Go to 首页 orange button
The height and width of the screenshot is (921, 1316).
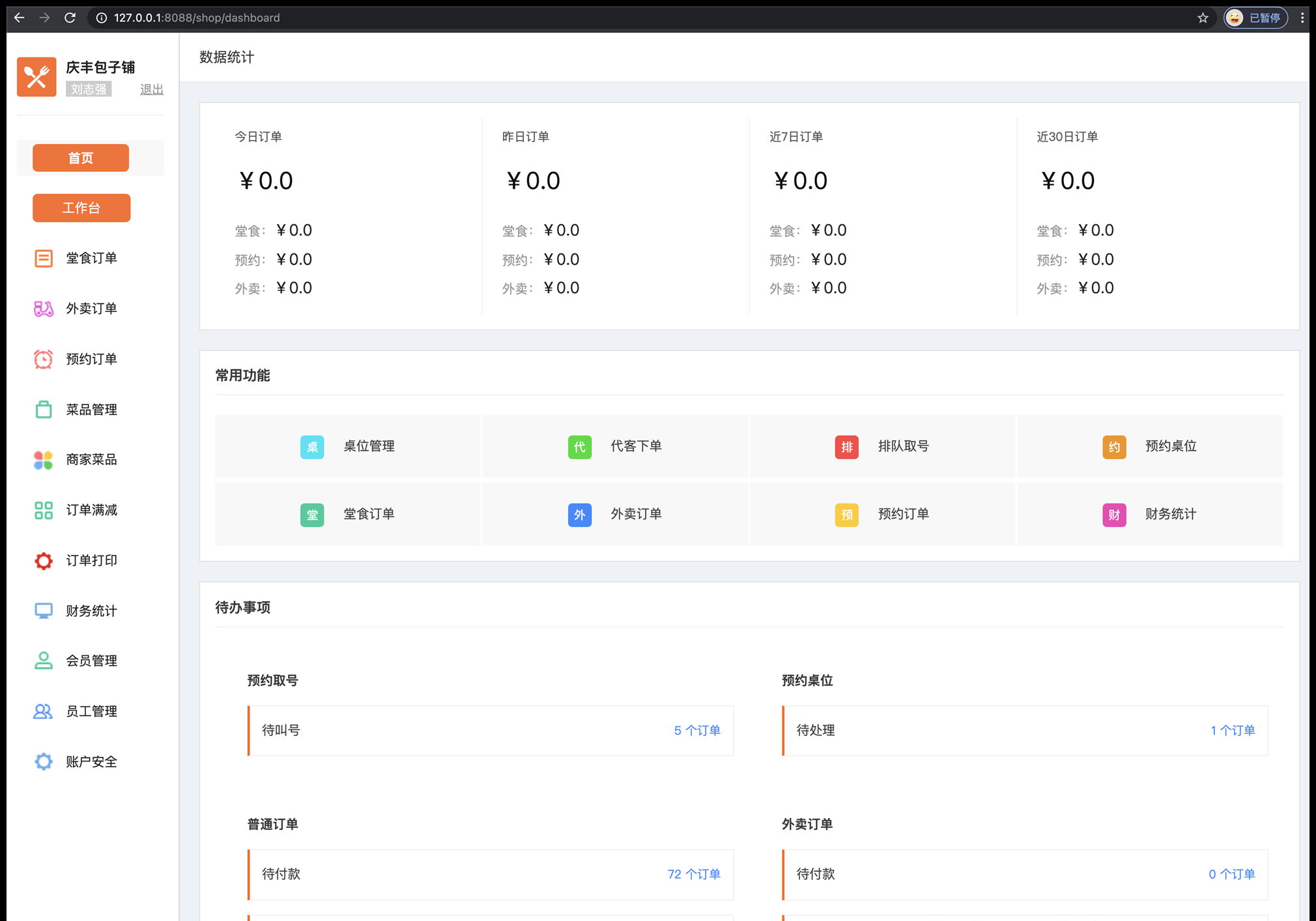81,158
